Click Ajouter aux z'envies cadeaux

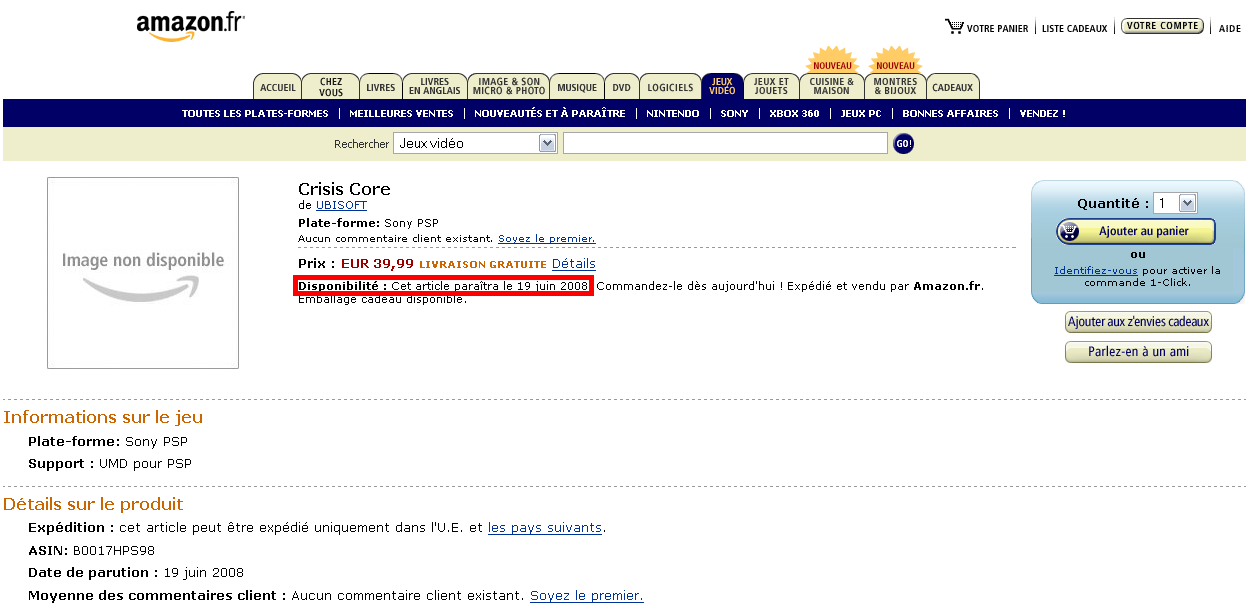(1139, 322)
